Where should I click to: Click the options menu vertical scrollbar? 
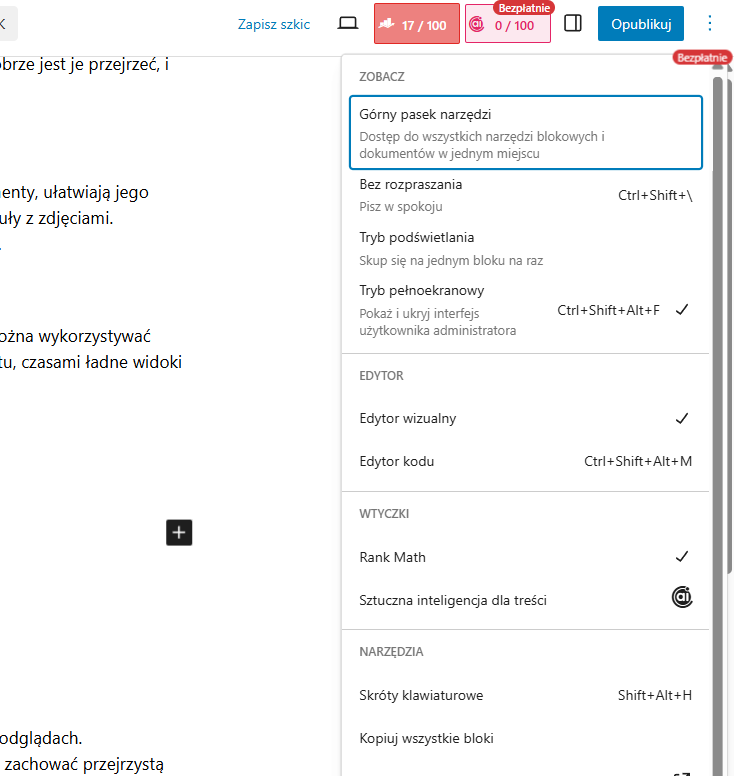(x=717, y=400)
